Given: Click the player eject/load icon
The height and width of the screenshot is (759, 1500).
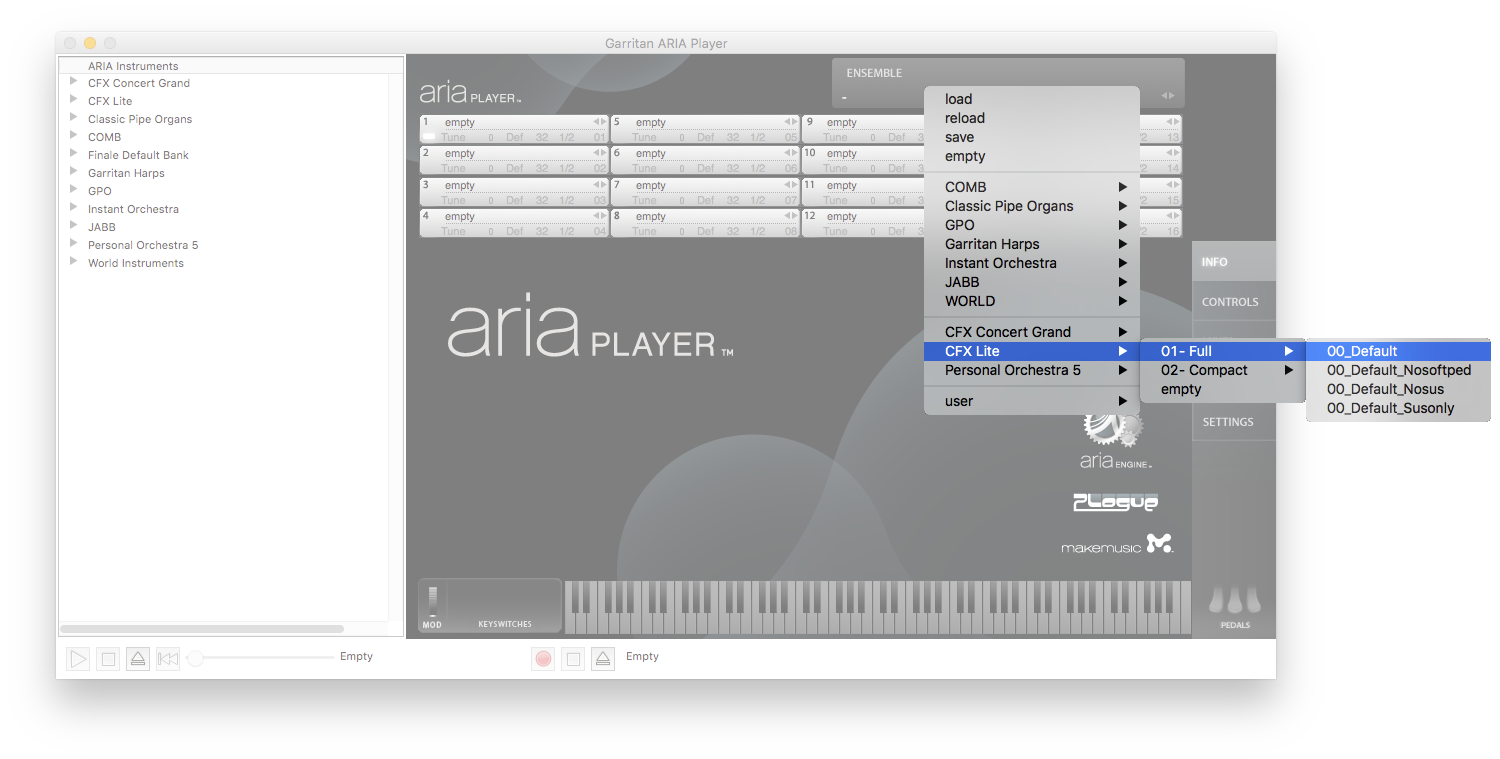Looking at the screenshot, I should click(138, 658).
